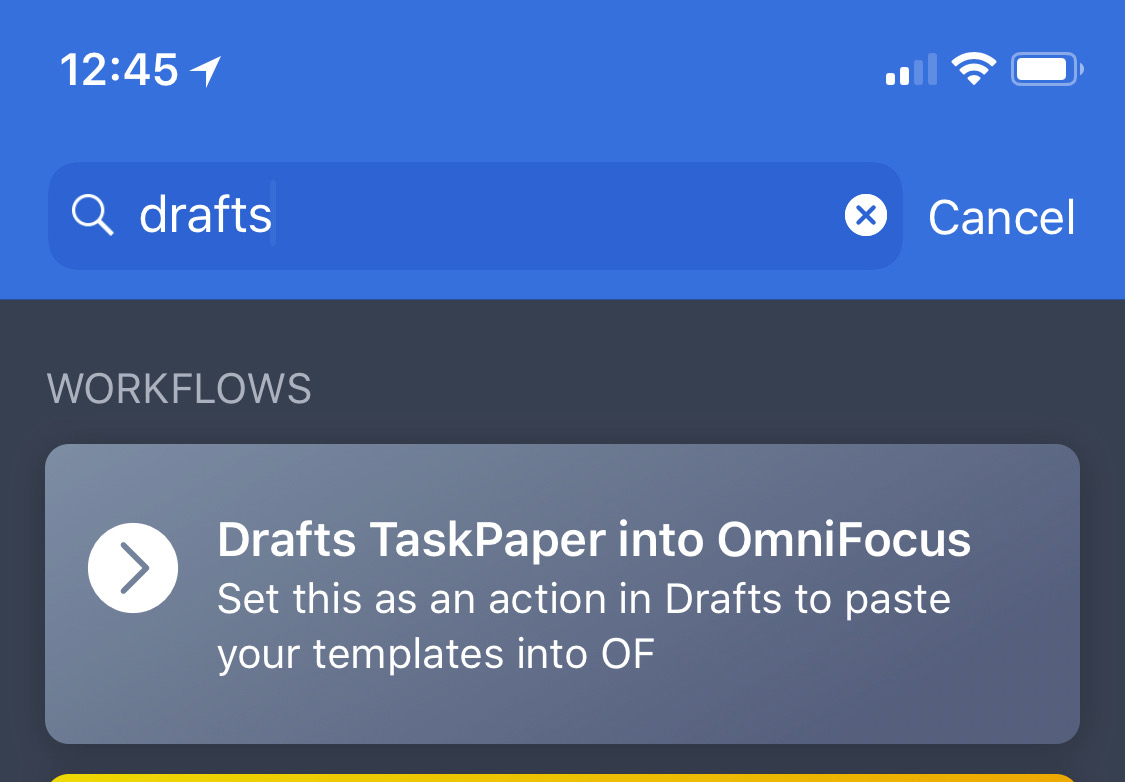Cancel the search

pyautogui.click(x=1002, y=217)
